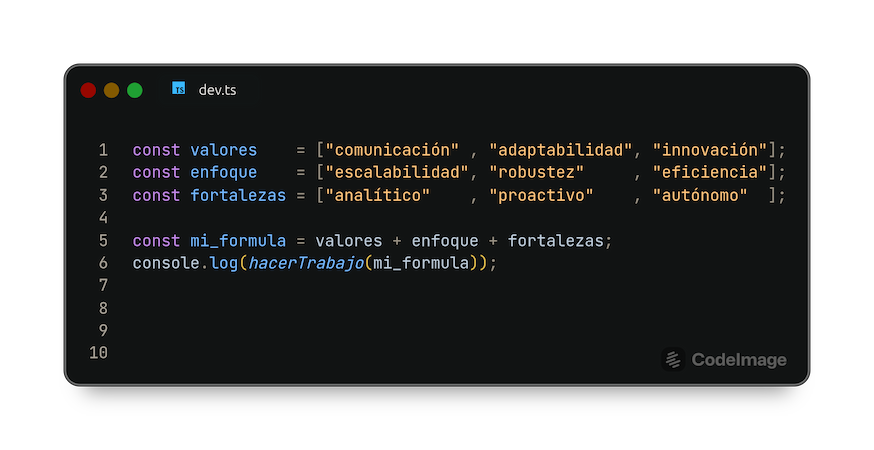Viewport: 874px width, 450px height.
Task: Click the "proactivo" string on line 3
Action: click(541, 195)
